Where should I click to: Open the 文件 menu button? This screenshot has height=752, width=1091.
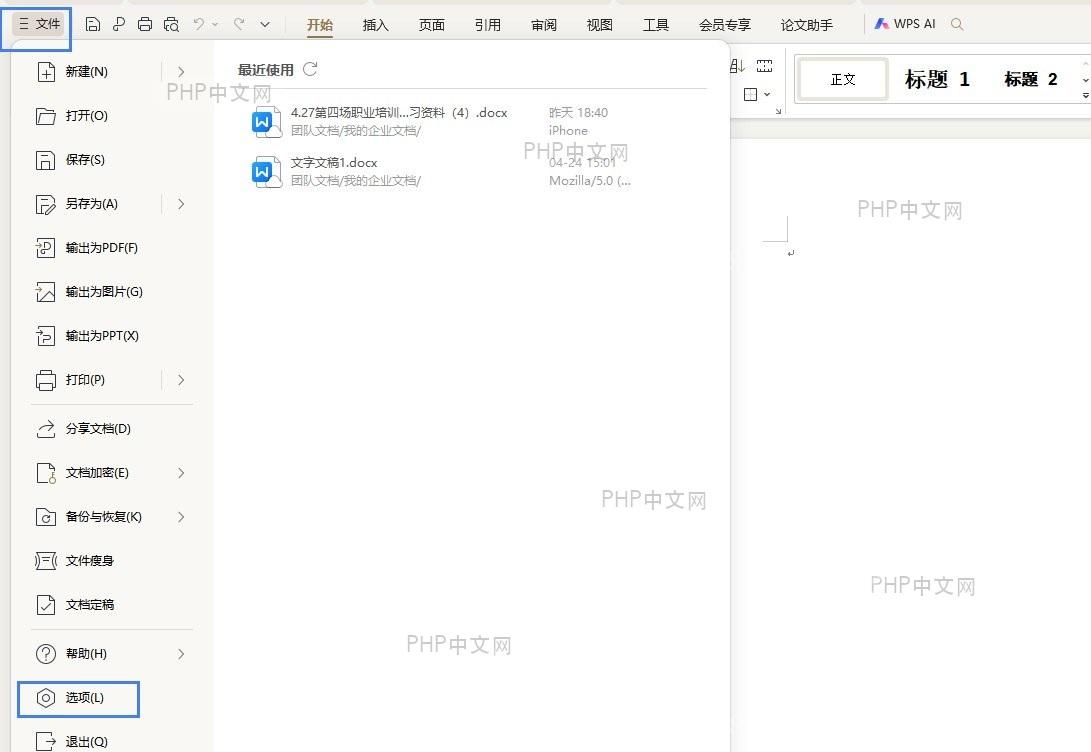40,24
